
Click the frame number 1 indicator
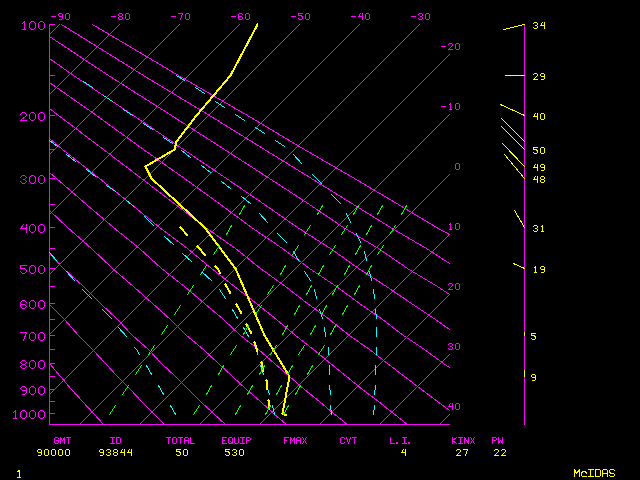pos(19,472)
